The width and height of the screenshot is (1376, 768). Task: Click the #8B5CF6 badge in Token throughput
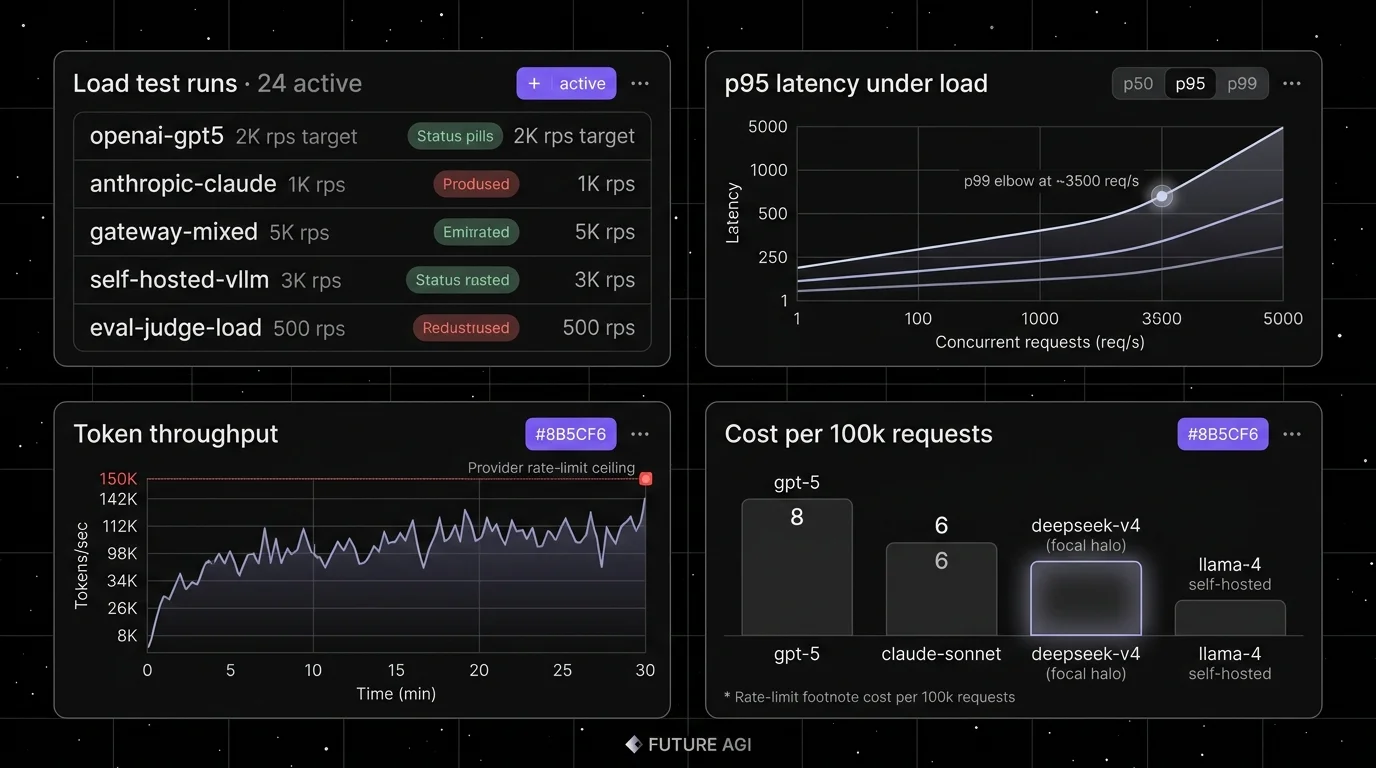(x=571, y=434)
